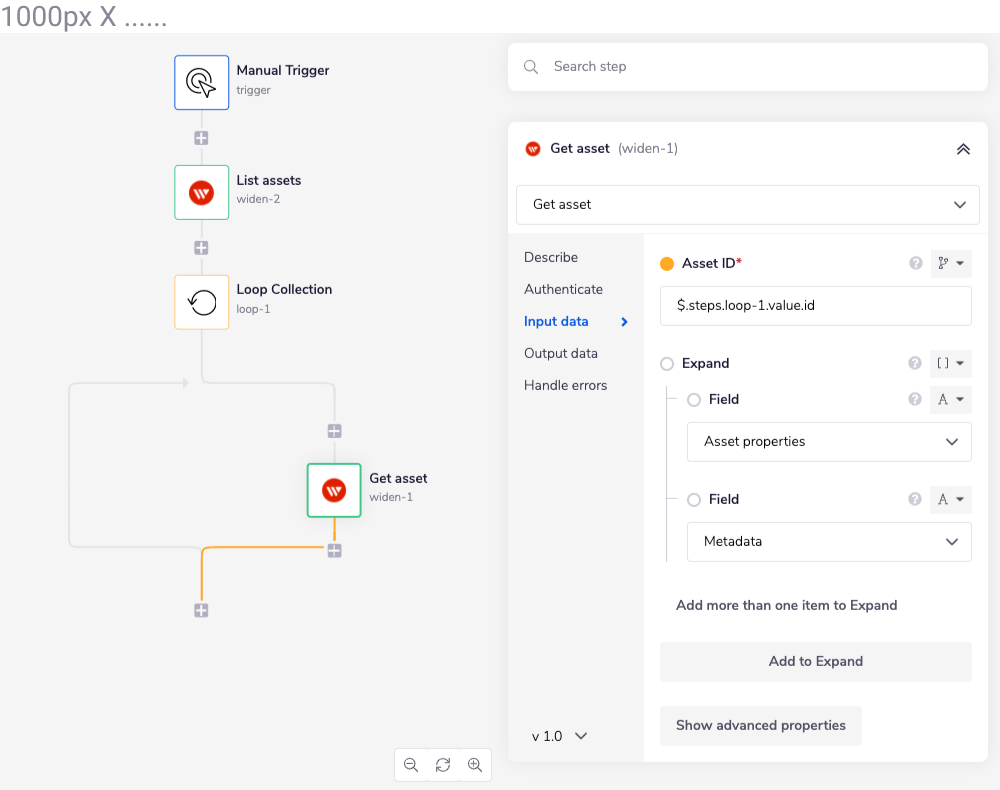Open the Asset properties dropdown
This screenshot has width=1000, height=790.
pyautogui.click(x=829, y=442)
